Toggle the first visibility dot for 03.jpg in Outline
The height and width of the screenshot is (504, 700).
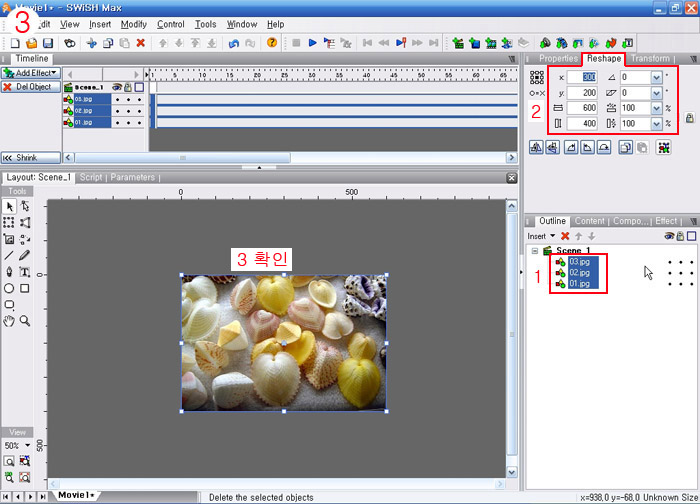pos(670,262)
